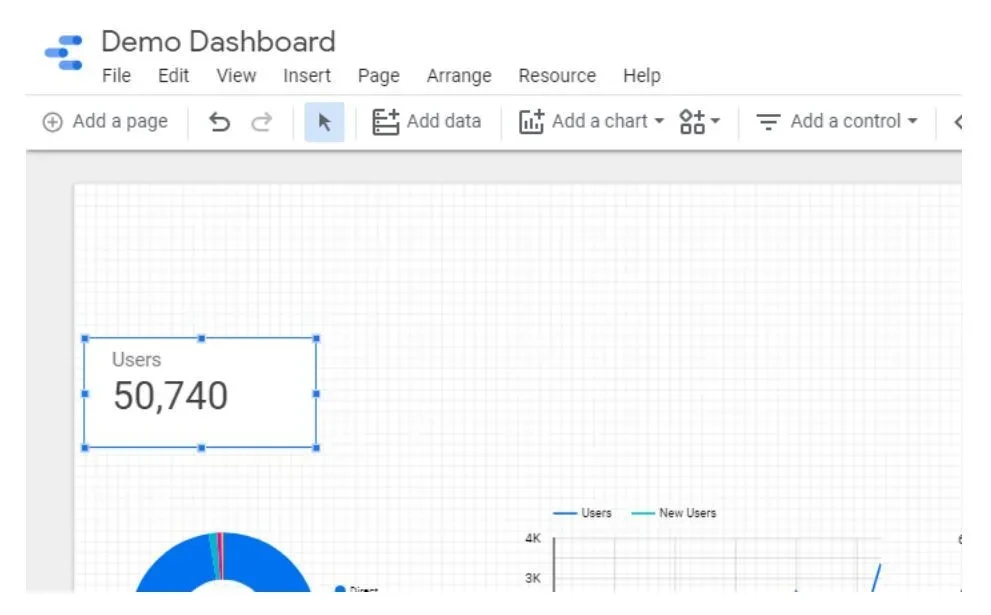Undo the last action
The width and height of the screenshot is (991, 615).
click(219, 121)
